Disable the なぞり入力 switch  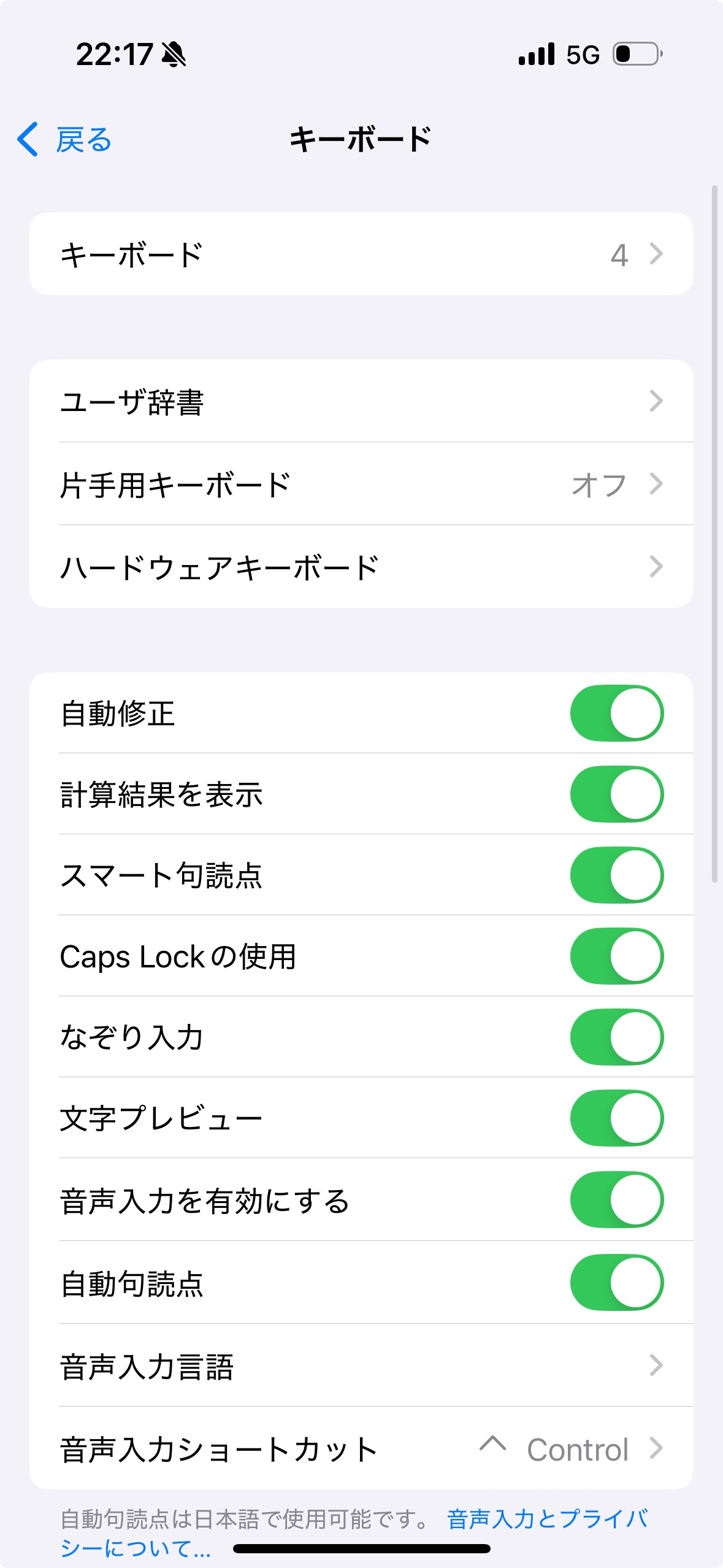pyautogui.click(x=616, y=1037)
